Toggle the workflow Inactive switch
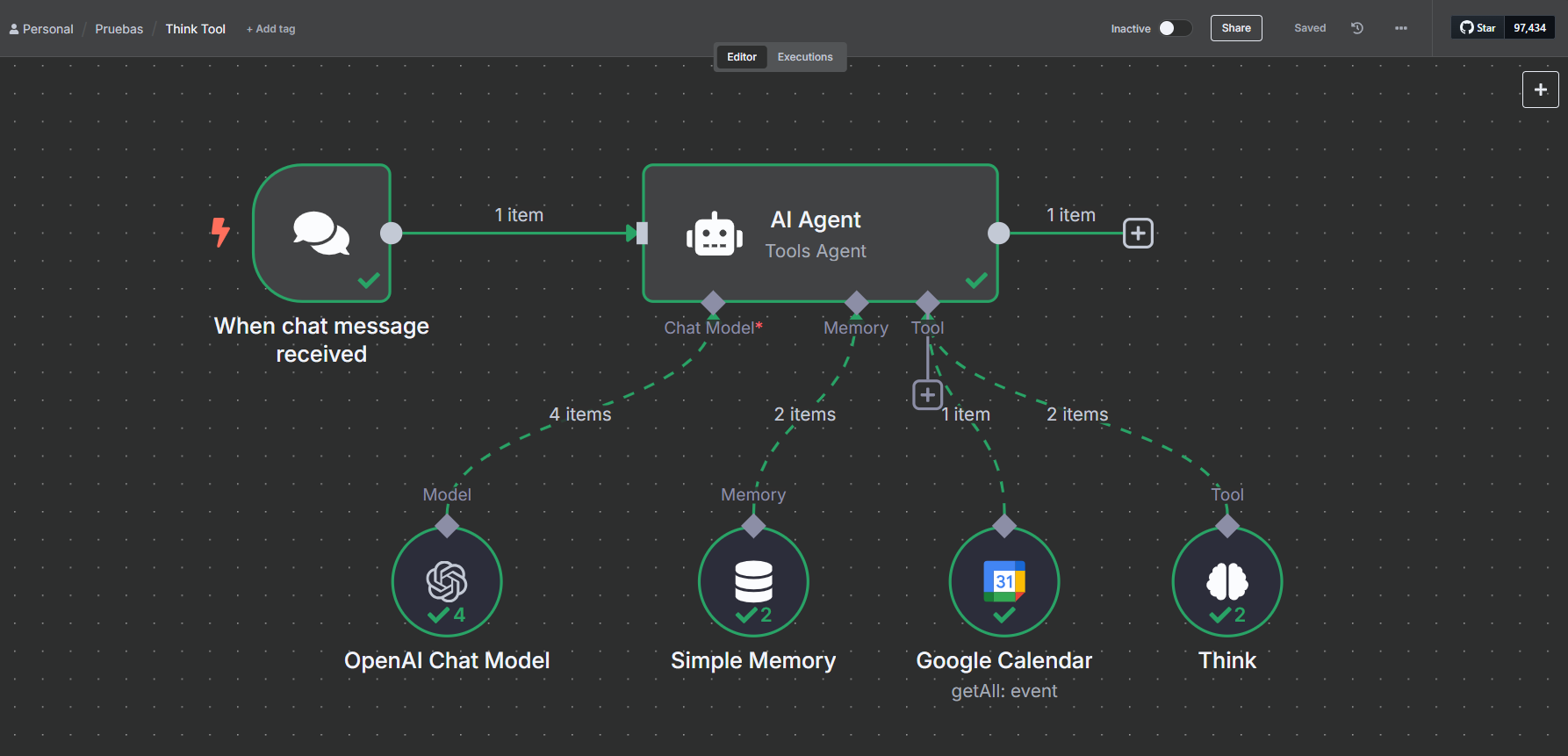 (1175, 28)
